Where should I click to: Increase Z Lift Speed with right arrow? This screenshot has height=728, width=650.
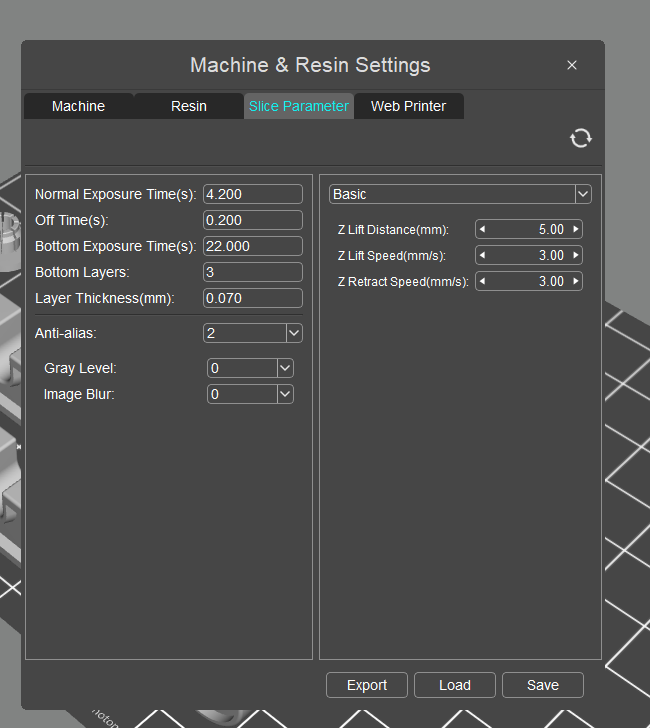pos(576,255)
